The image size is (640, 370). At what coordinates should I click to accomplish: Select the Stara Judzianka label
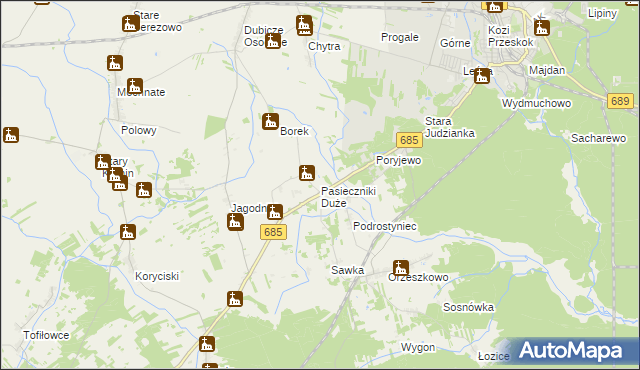(450, 127)
